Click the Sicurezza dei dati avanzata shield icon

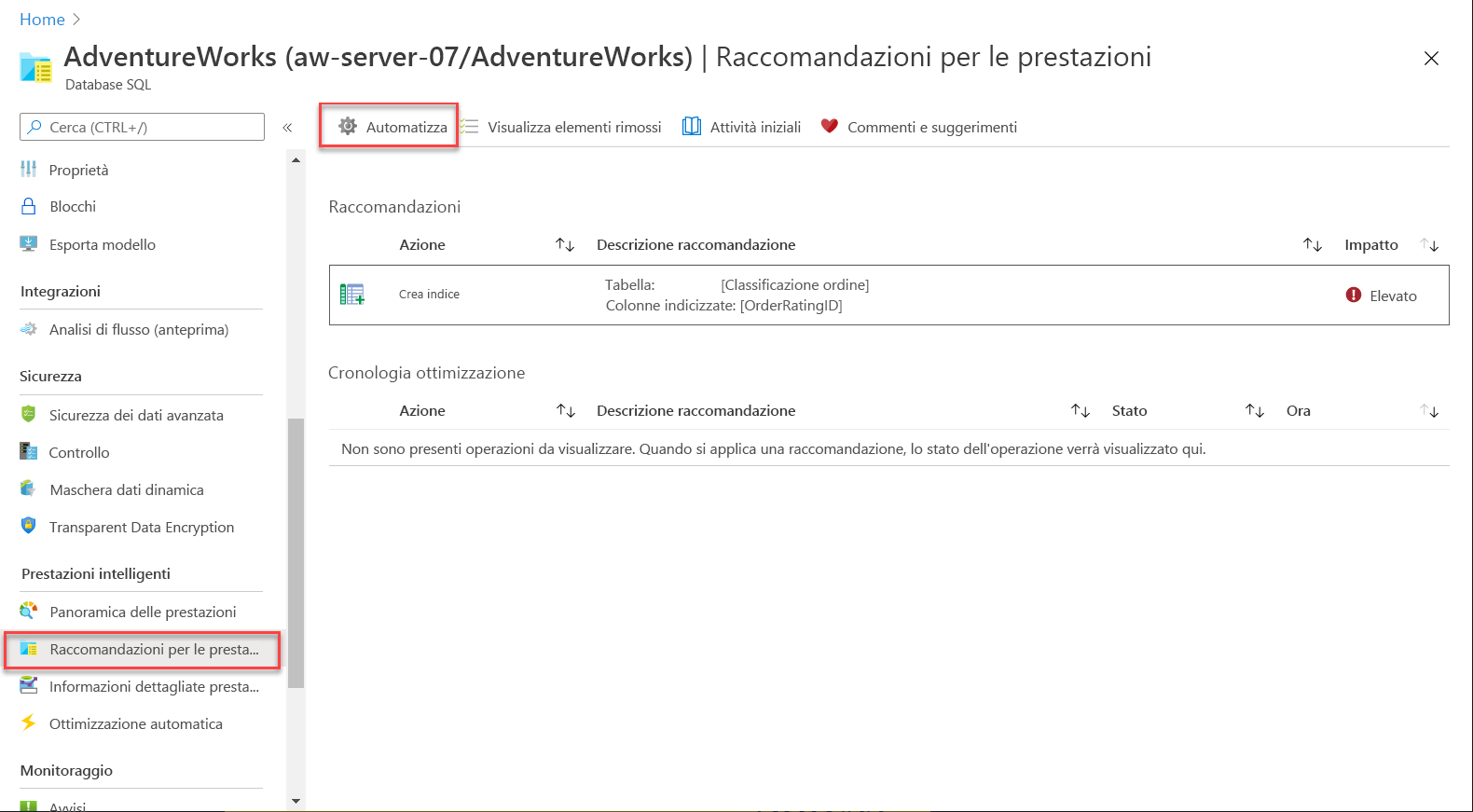click(29, 414)
